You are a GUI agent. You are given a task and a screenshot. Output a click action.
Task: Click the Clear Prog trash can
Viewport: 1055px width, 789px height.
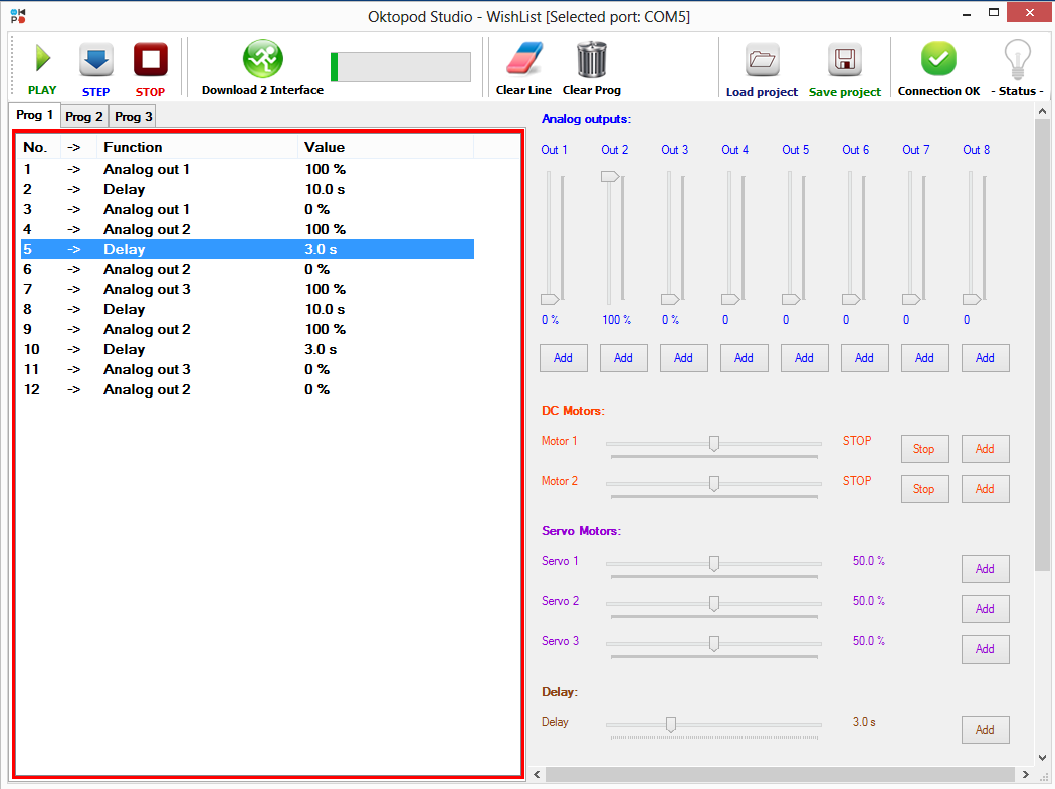591,60
